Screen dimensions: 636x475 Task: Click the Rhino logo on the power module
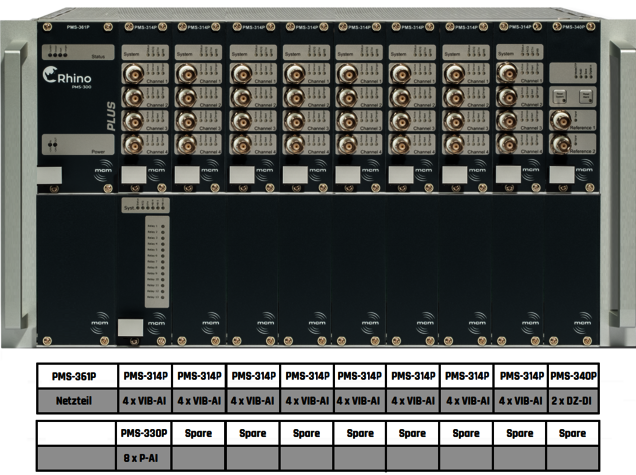pyautogui.click(x=64, y=77)
